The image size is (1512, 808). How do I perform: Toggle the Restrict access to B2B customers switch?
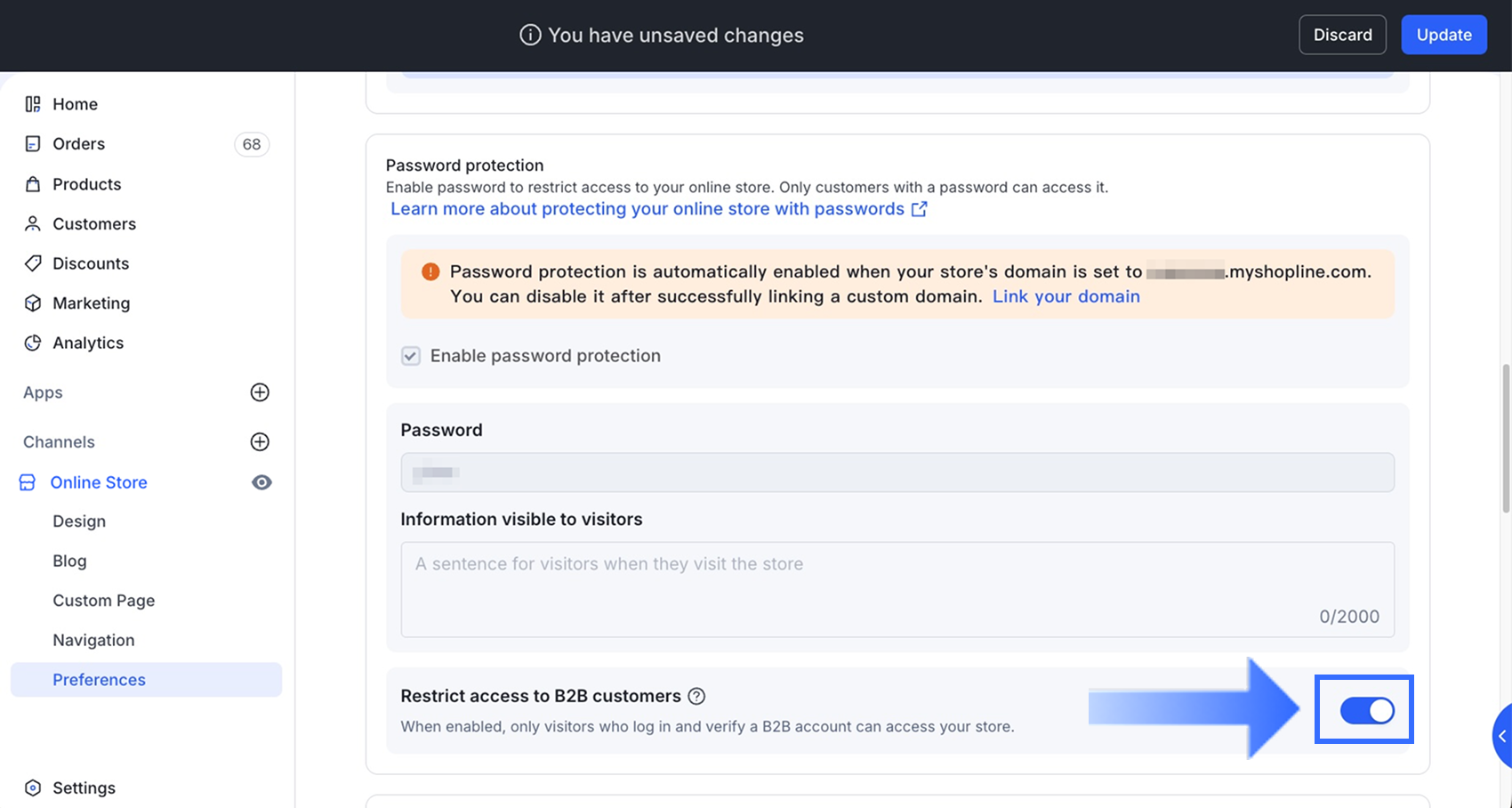[1367, 710]
